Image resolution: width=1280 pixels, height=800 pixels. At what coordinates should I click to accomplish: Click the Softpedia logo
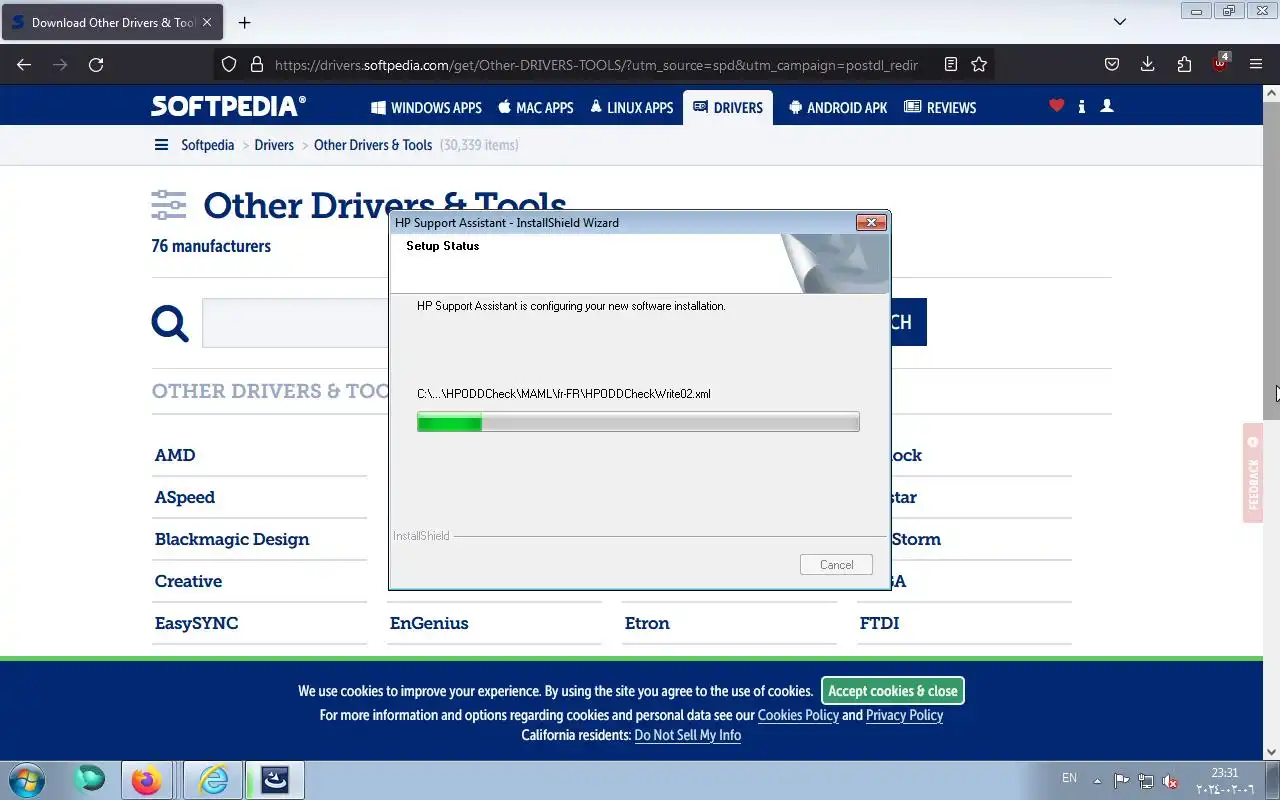tap(228, 106)
